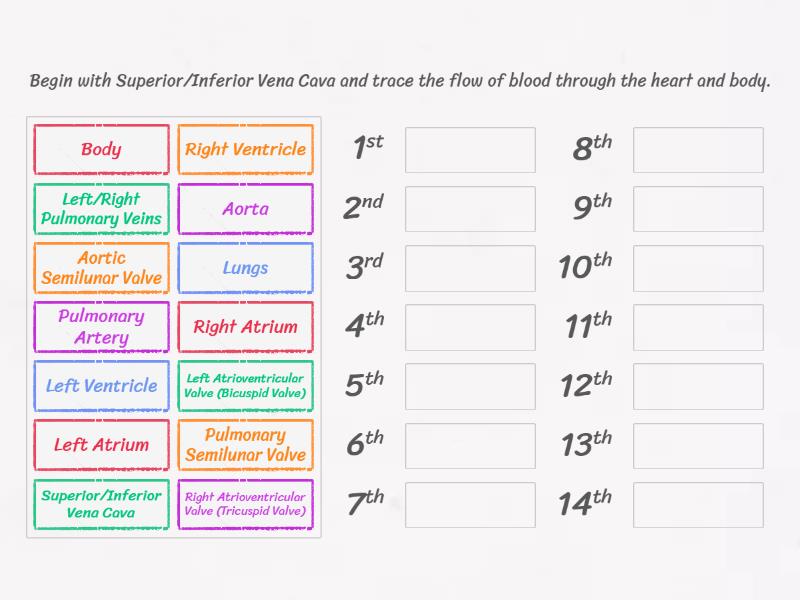
Task: Click the Aortic Semilunar Valve tile
Action: click(101, 268)
